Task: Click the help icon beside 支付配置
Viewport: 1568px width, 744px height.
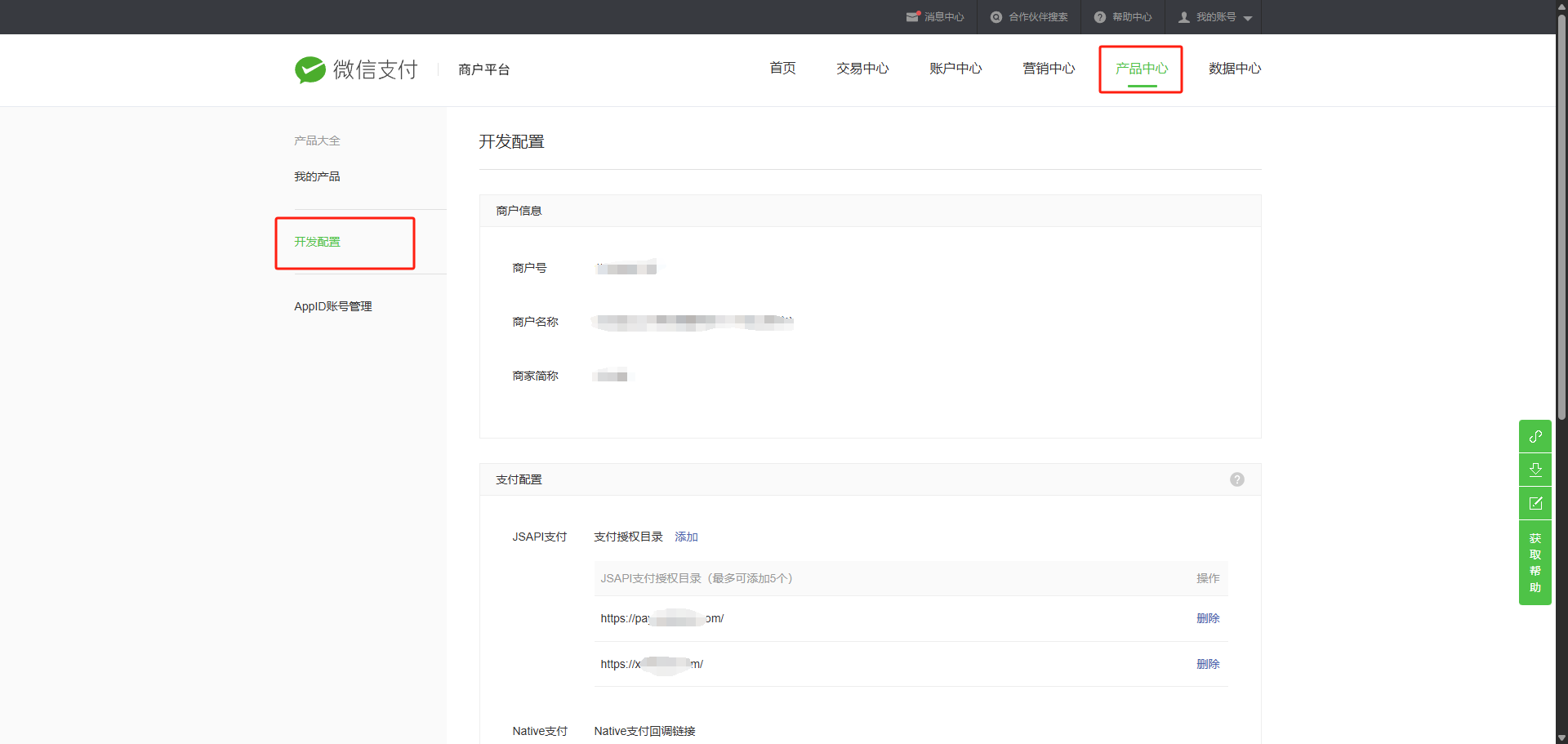Action: (1236, 479)
